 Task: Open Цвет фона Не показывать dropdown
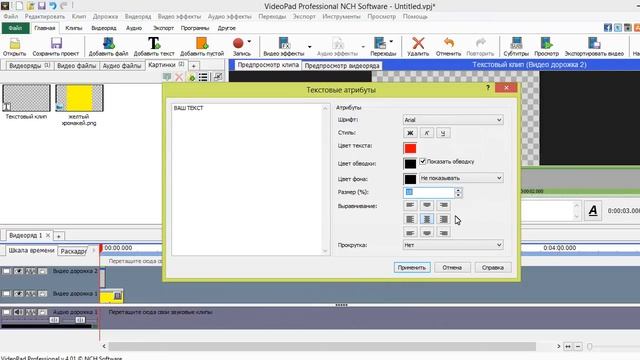pyautogui.click(x=461, y=178)
